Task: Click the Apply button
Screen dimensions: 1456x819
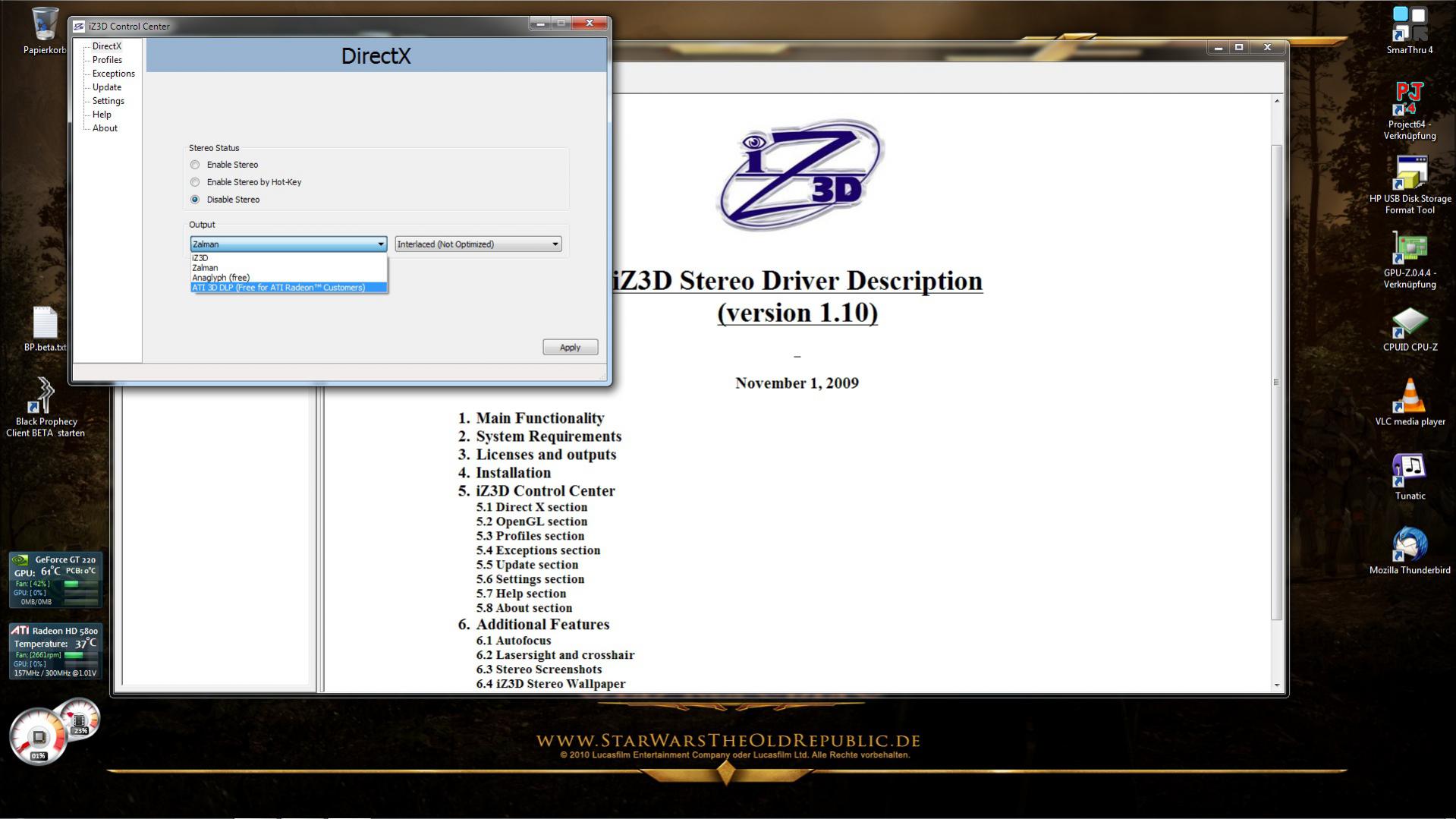Action: pyautogui.click(x=570, y=347)
